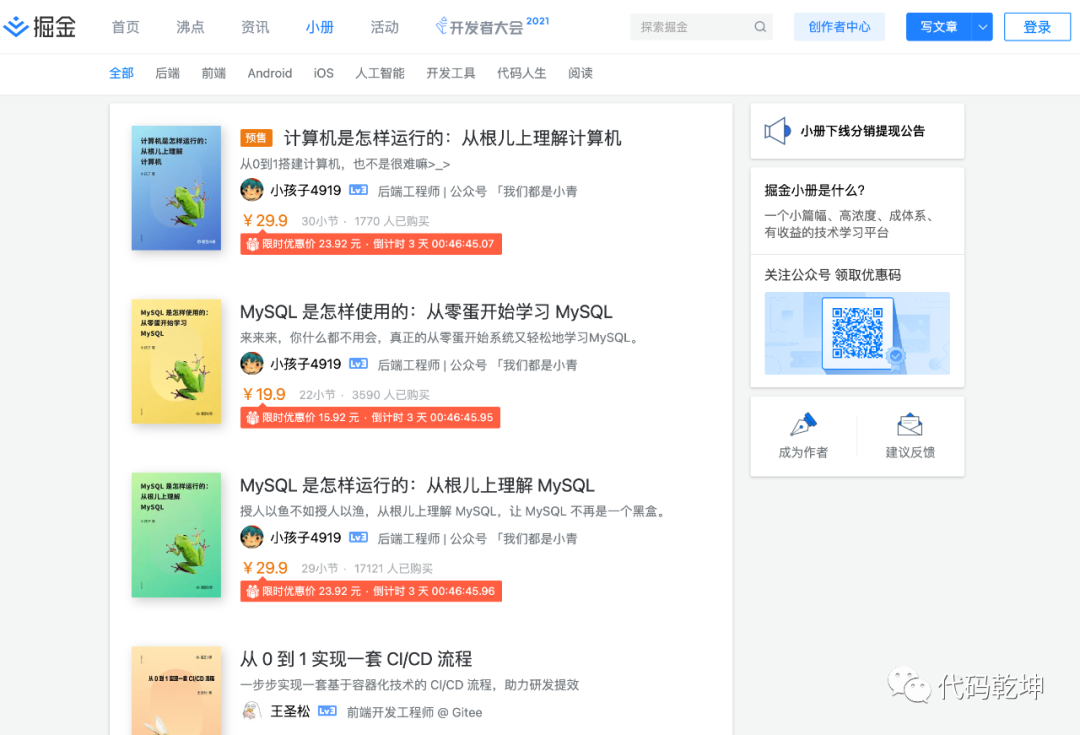
Task: Open the 活动 nav item
Action: pos(384,27)
